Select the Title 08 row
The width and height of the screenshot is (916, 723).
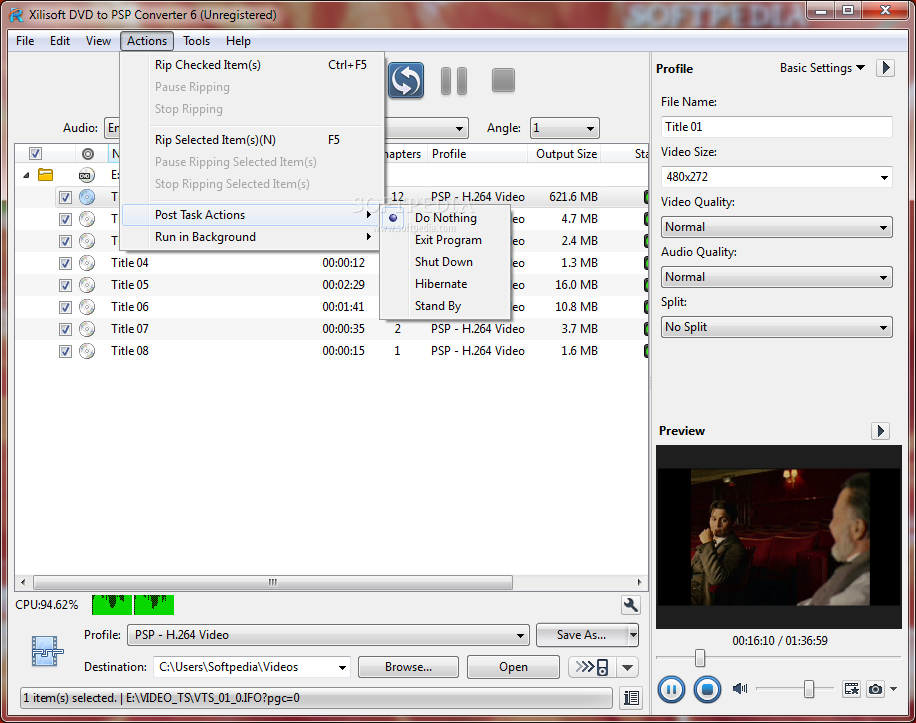pyautogui.click(x=331, y=351)
